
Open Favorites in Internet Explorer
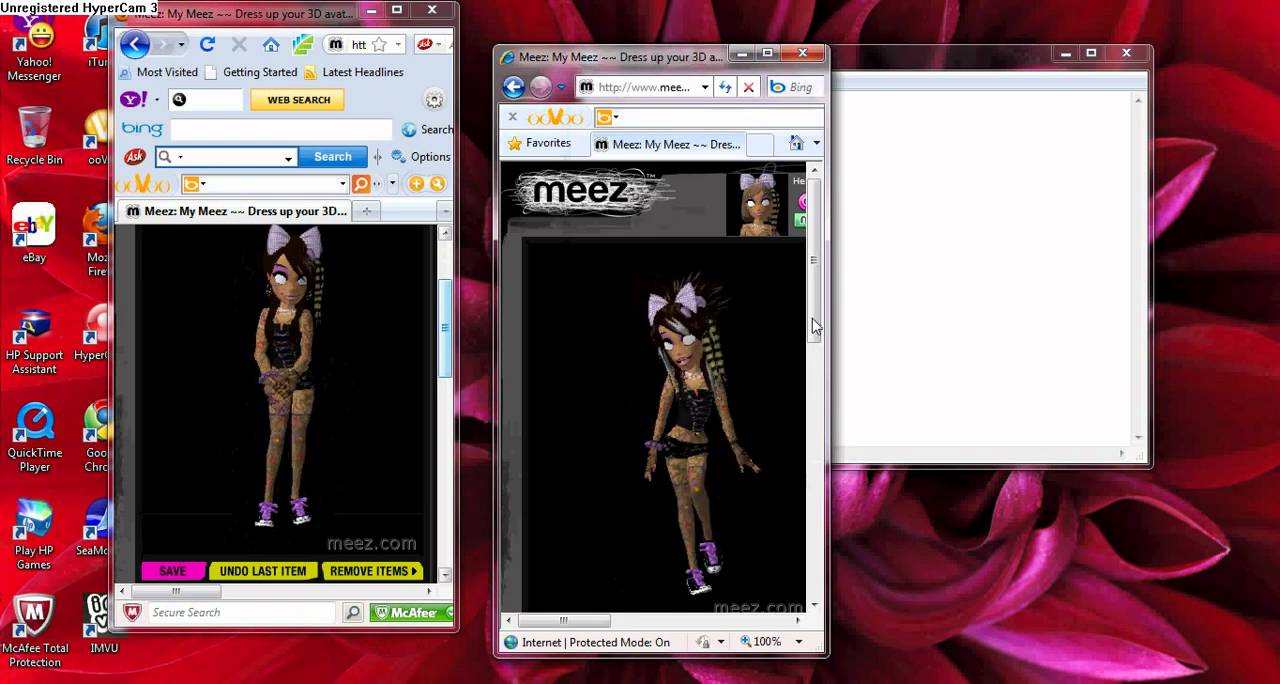pos(540,143)
